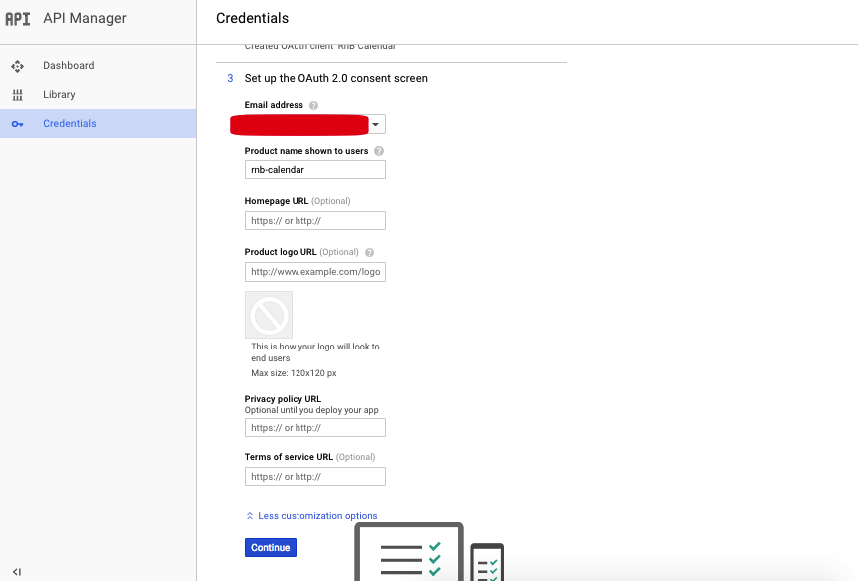Collapse with Less customization options link
The image size is (858, 581).
point(317,516)
